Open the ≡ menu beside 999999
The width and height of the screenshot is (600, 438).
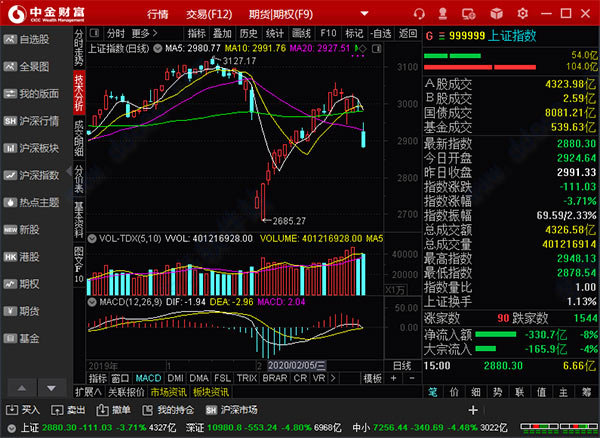pyautogui.click(x=442, y=36)
